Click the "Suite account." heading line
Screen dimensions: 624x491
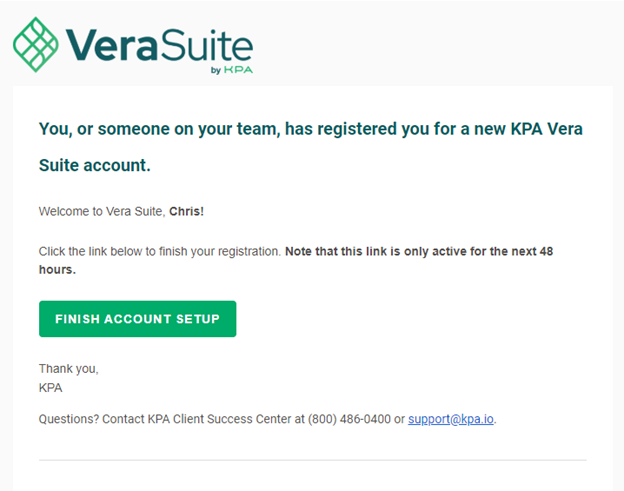tap(95, 165)
